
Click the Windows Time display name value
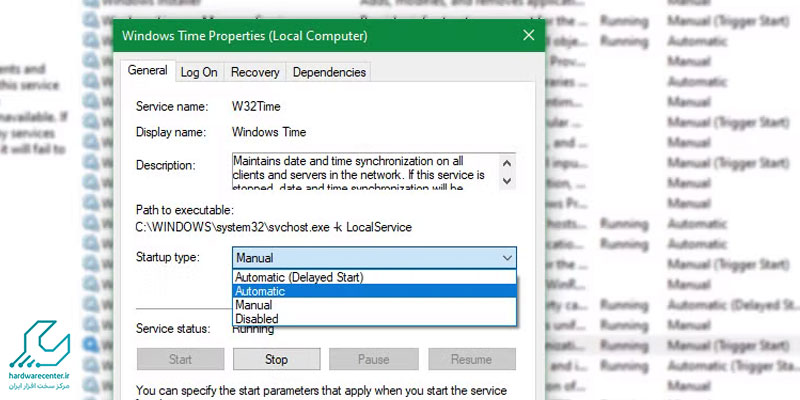[x=269, y=132]
